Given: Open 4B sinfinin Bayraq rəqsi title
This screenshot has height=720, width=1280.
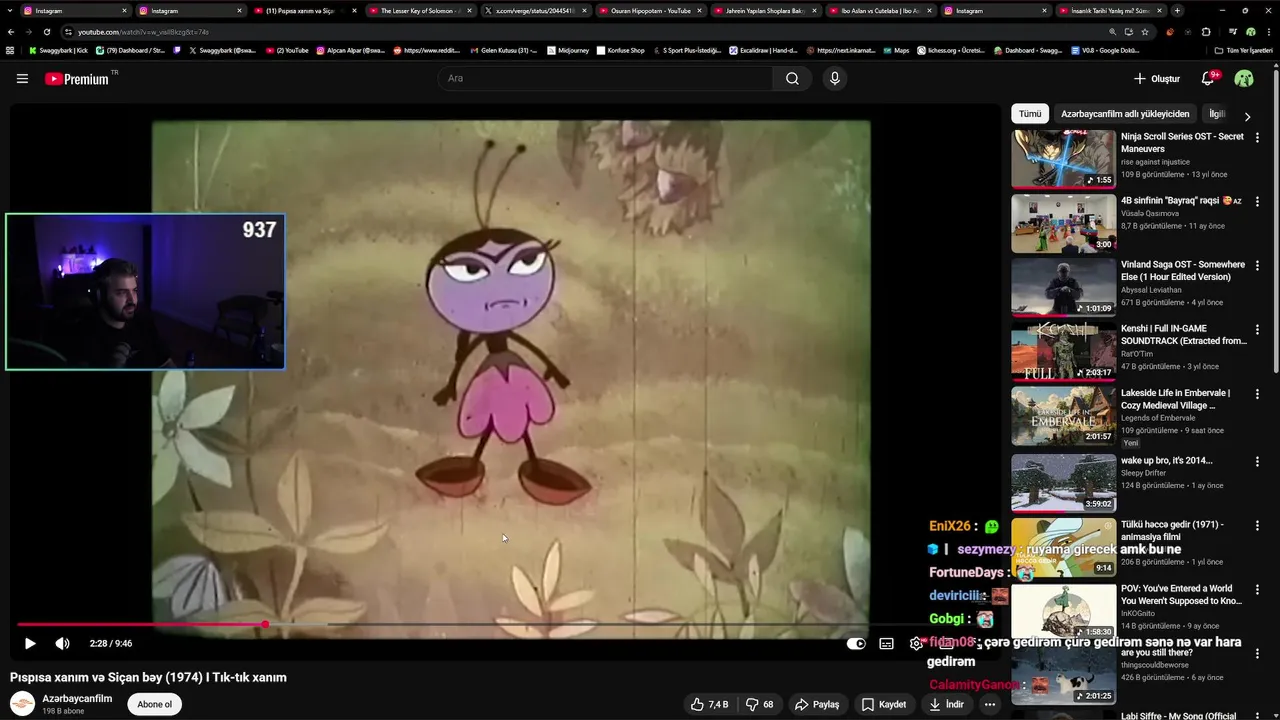Looking at the screenshot, I should 1181,201.
